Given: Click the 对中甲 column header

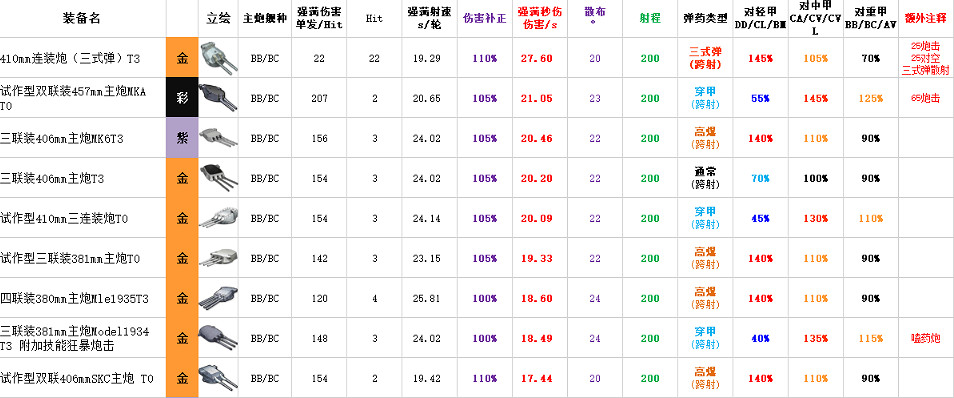Looking at the screenshot, I should point(815,18).
